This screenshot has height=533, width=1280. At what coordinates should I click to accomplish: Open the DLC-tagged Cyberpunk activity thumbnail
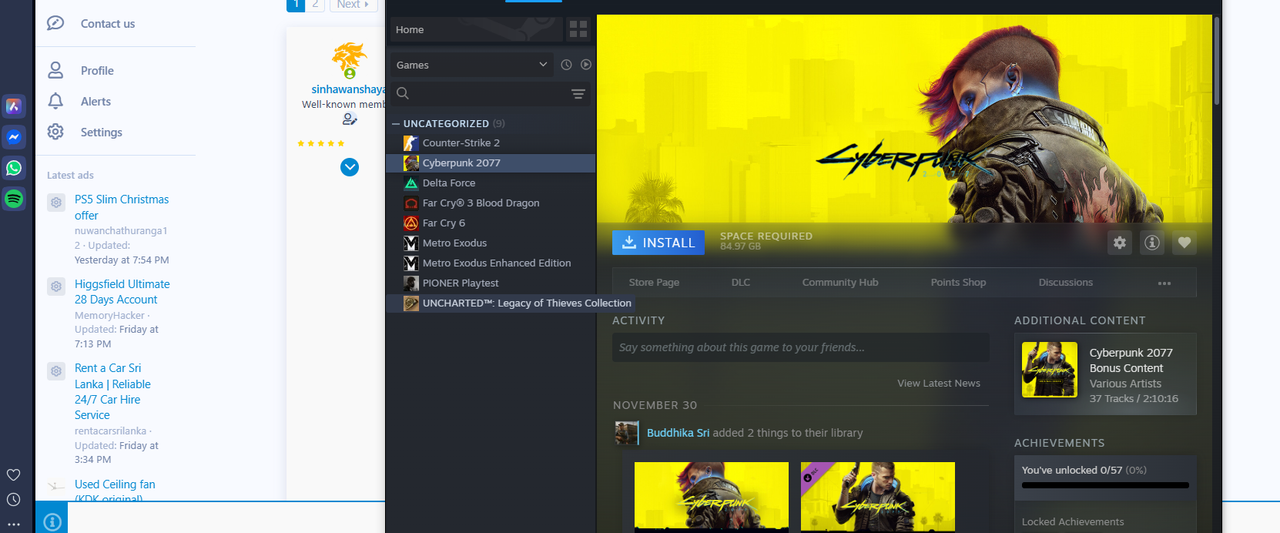[877, 497]
